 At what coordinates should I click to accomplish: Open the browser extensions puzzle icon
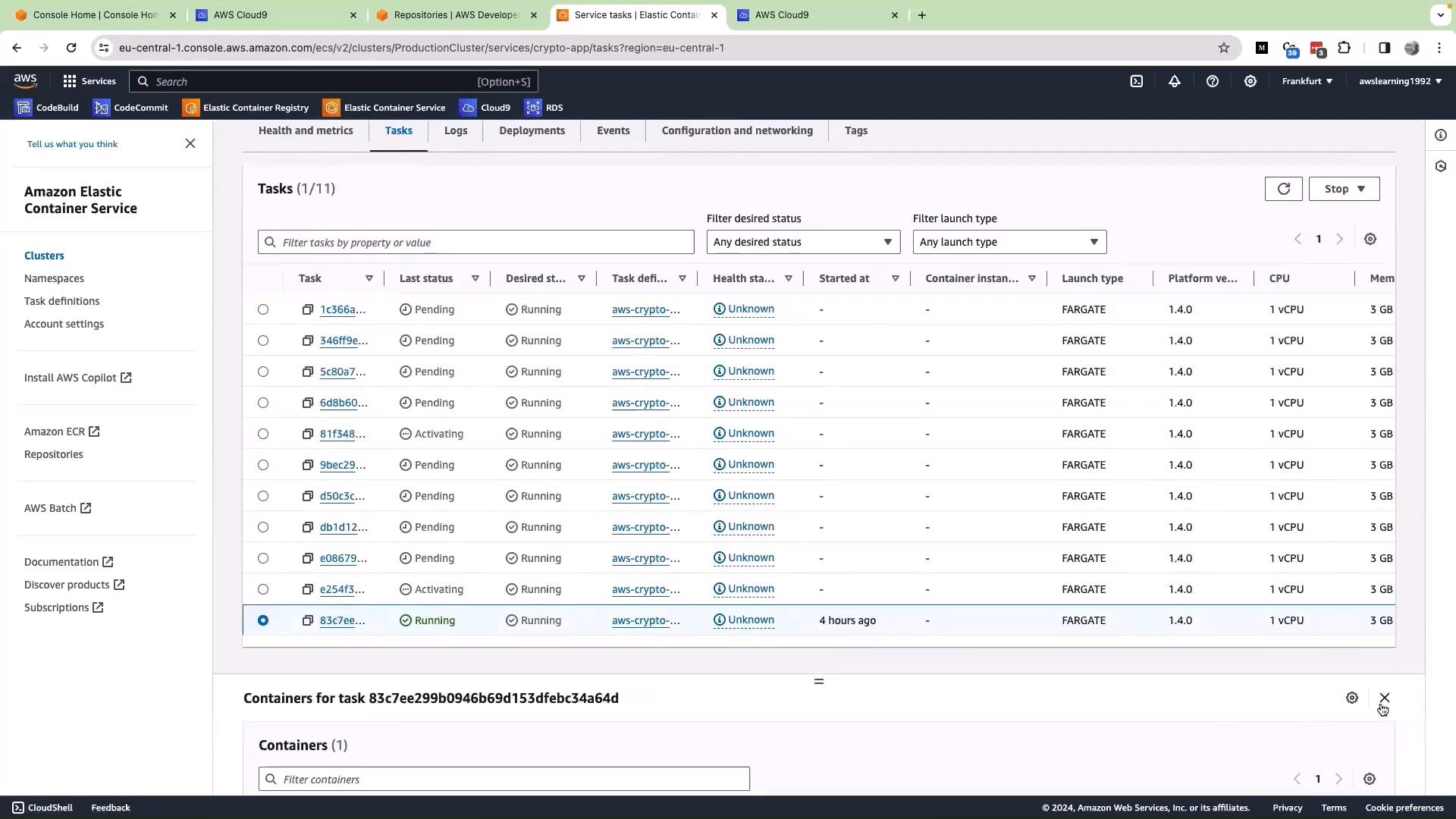tap(1344, 48)
